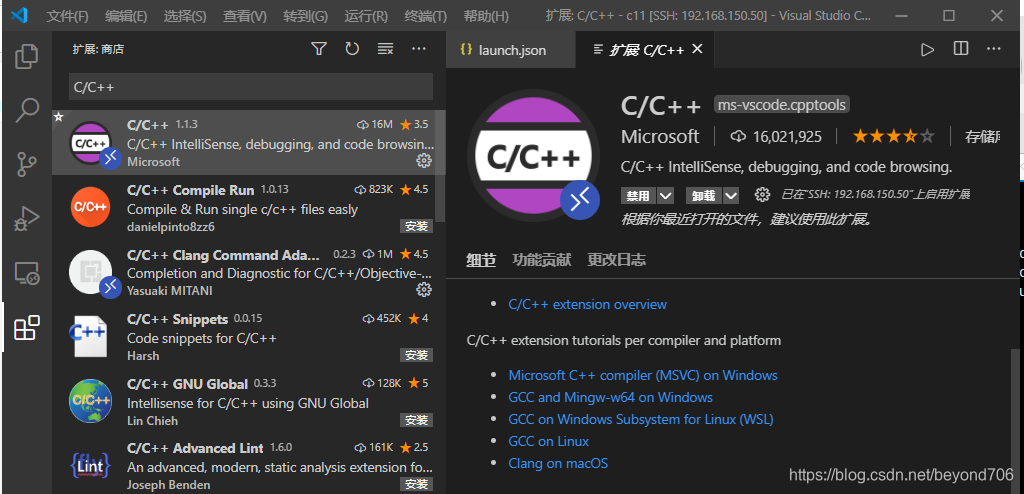Screen dimensions: 1024x494
Task: Click the 禁用 disable button
Action: click(x=639, y=195)
